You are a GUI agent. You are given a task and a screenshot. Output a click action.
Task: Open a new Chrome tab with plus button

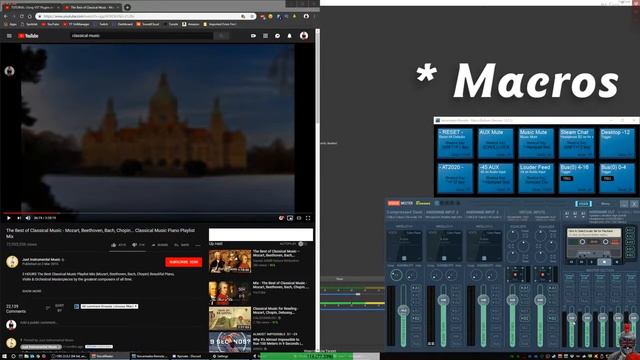pyautogui.click(x=127, y=7)
